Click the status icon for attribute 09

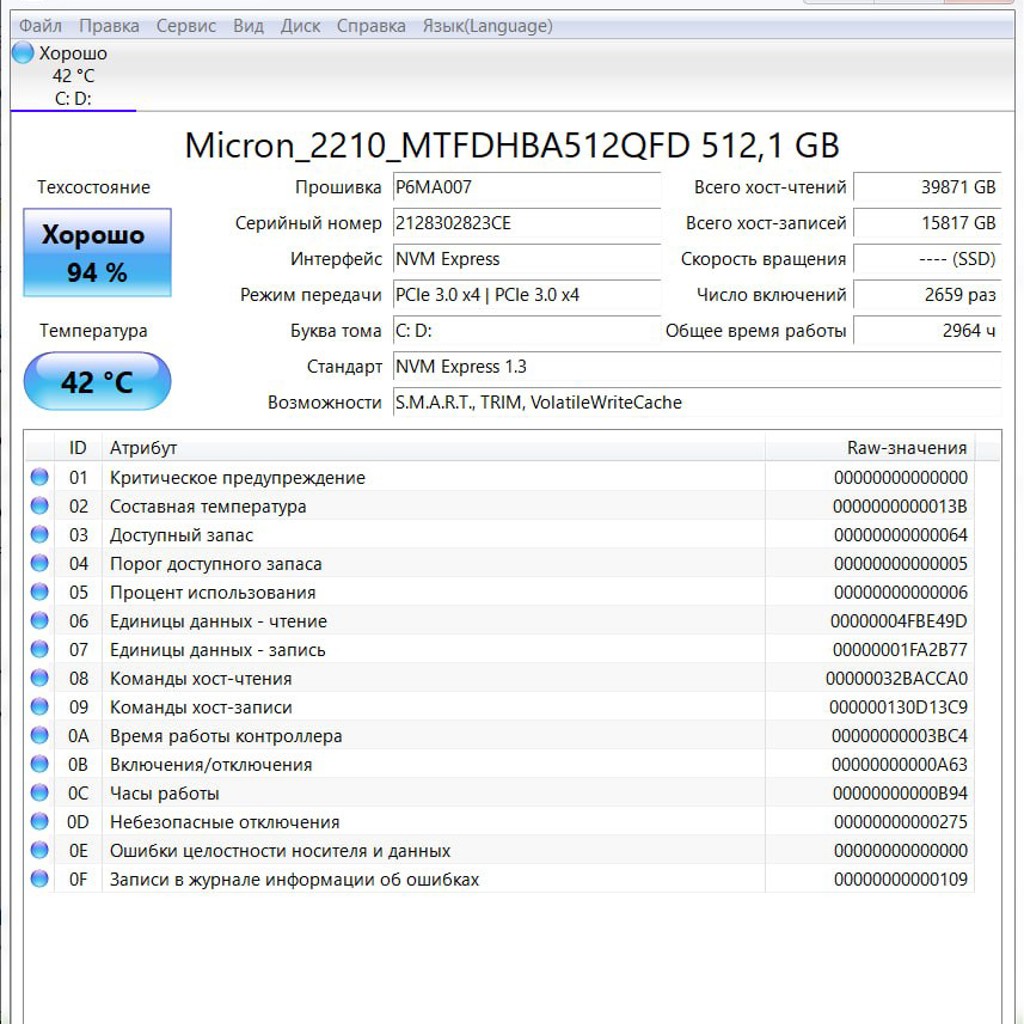40,707
